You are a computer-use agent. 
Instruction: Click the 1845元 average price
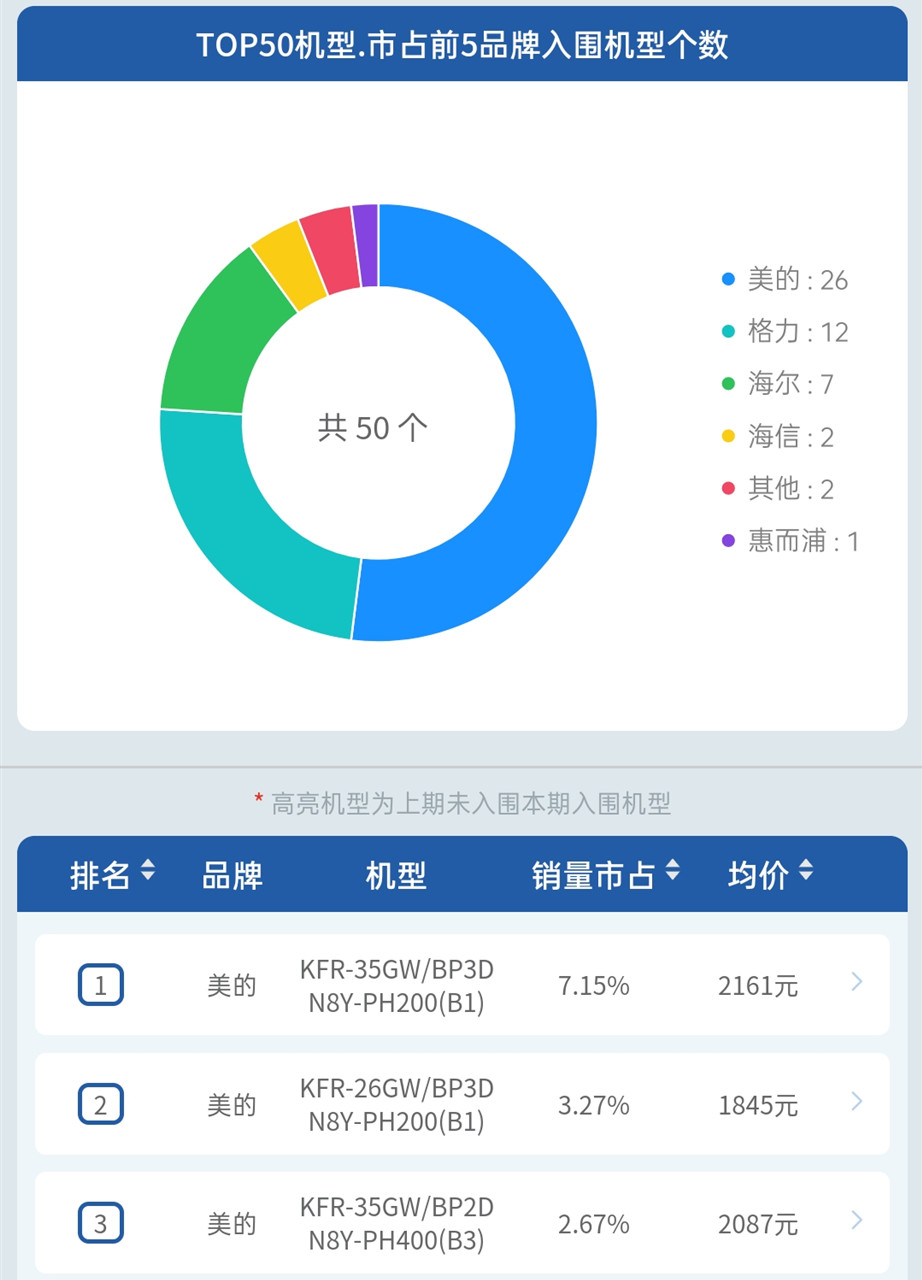(758, 1105)
